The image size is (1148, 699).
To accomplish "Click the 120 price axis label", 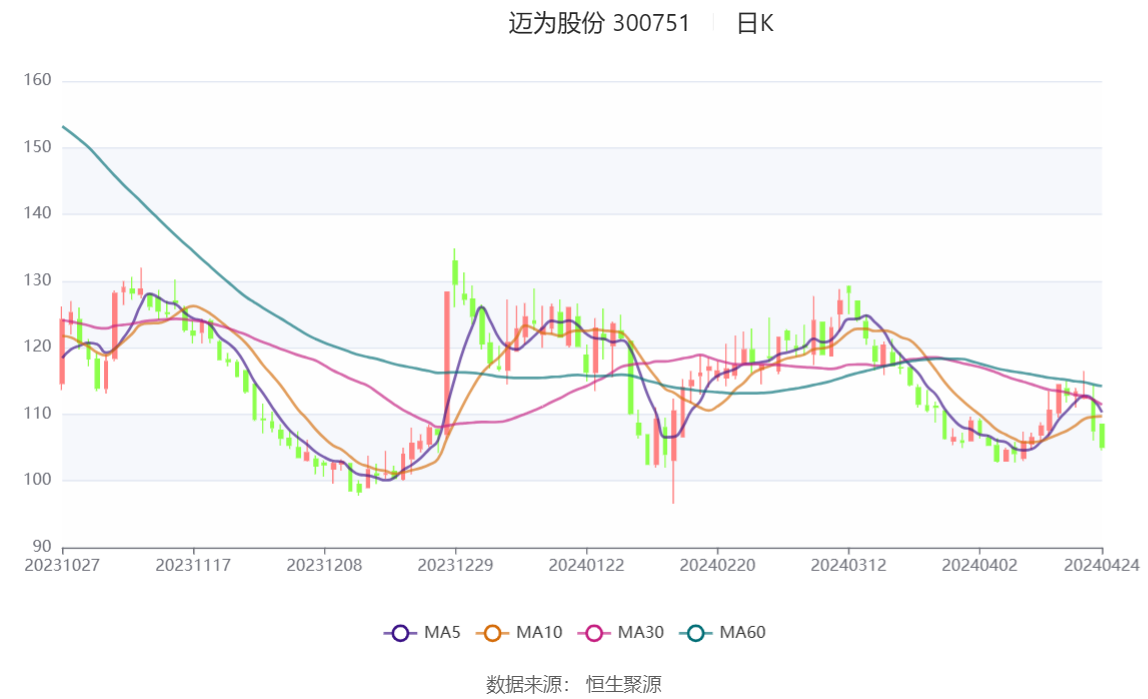I will pos(37,346).
